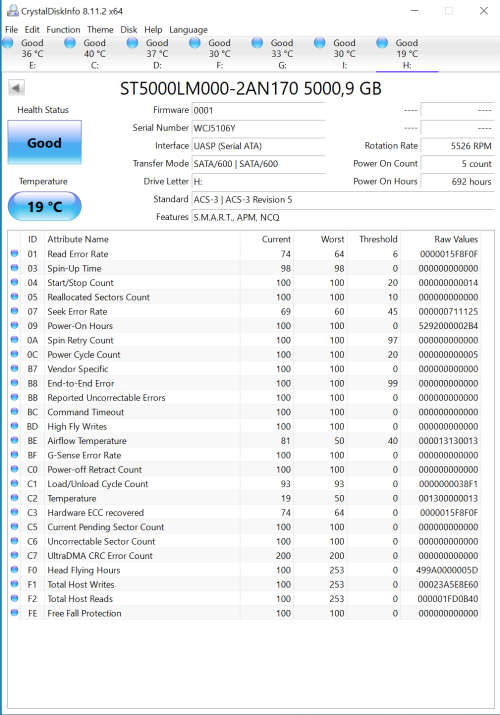Click the Interface field UASP (Serial ATA)
This screenshot has height=715, width=500.
pyautogui.click(x=258, y=146)
